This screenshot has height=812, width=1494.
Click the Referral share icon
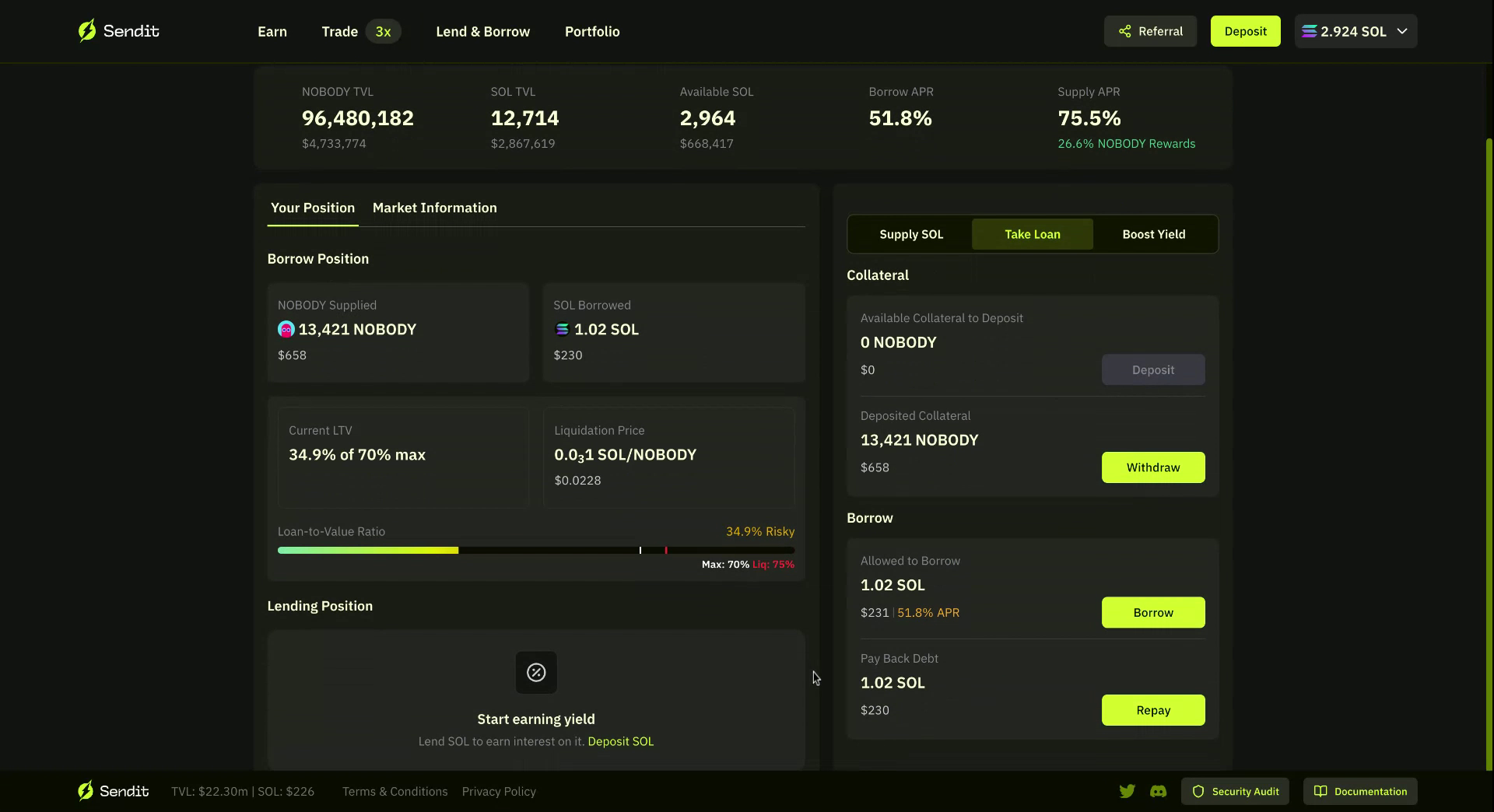point(1125,31)
